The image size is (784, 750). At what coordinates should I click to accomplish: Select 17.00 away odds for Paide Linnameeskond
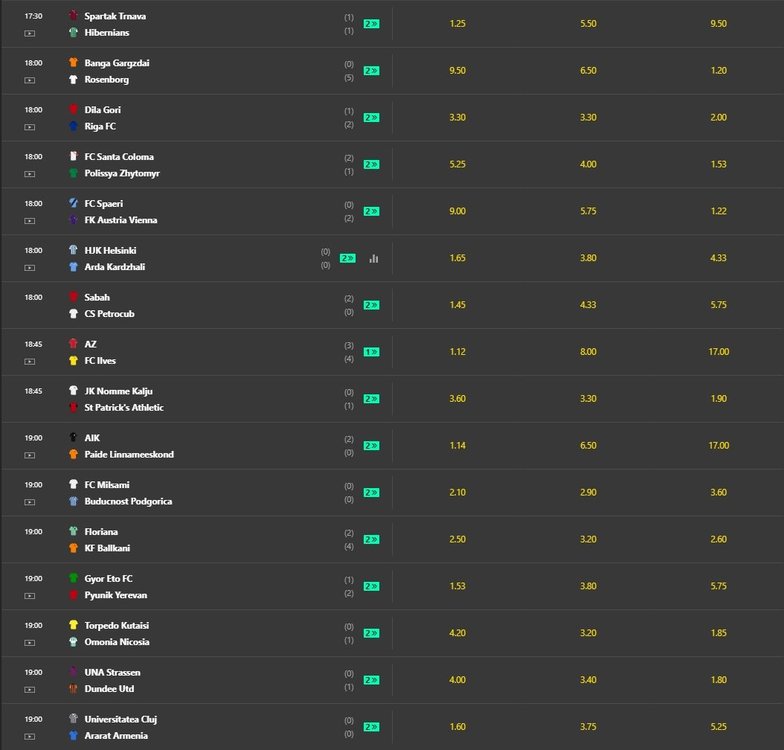718,446
